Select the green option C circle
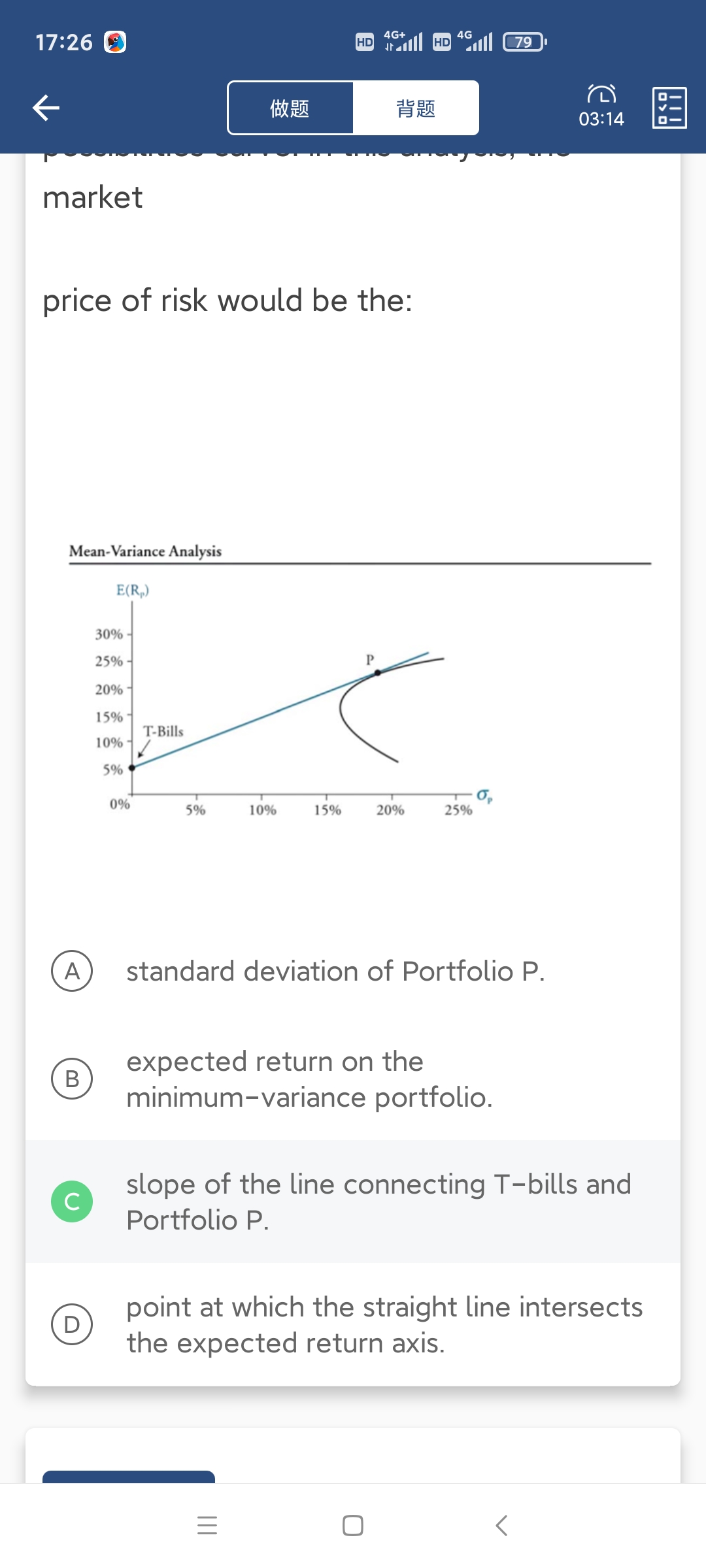The height and width of the screenshot is (1568, 706). click(72, 1201)
